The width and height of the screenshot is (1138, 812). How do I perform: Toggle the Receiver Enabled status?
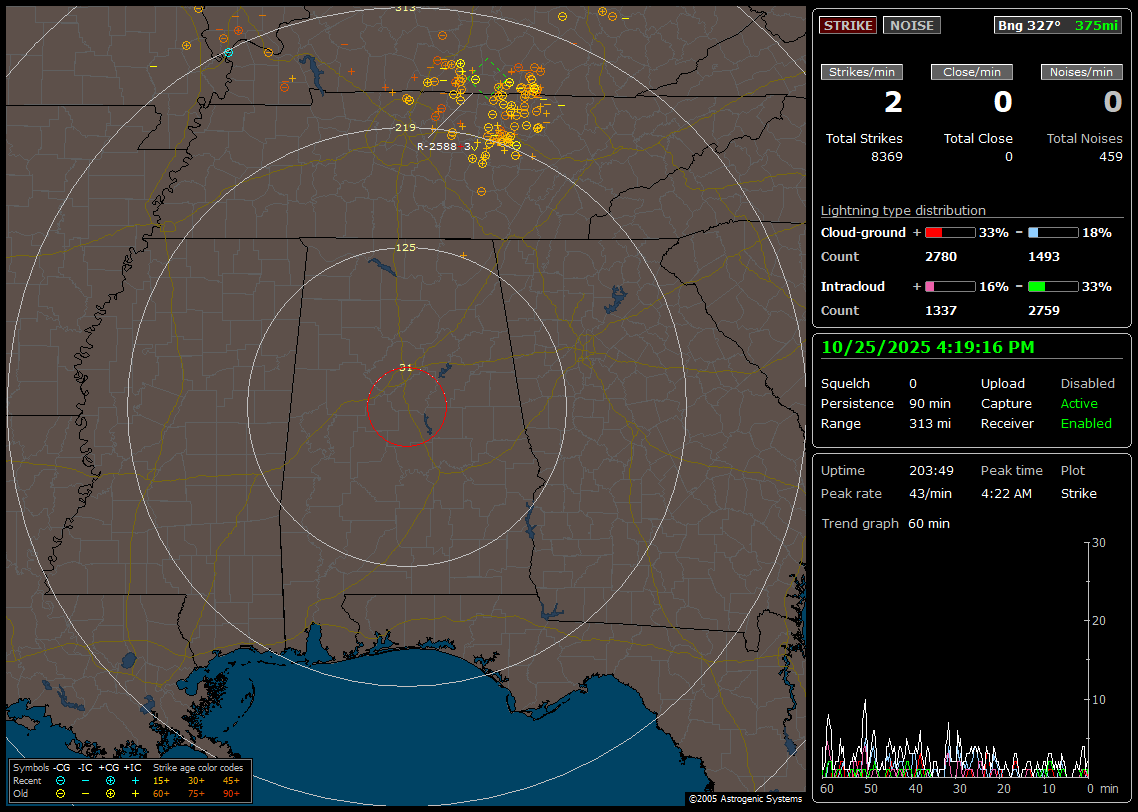point(1086,423)
